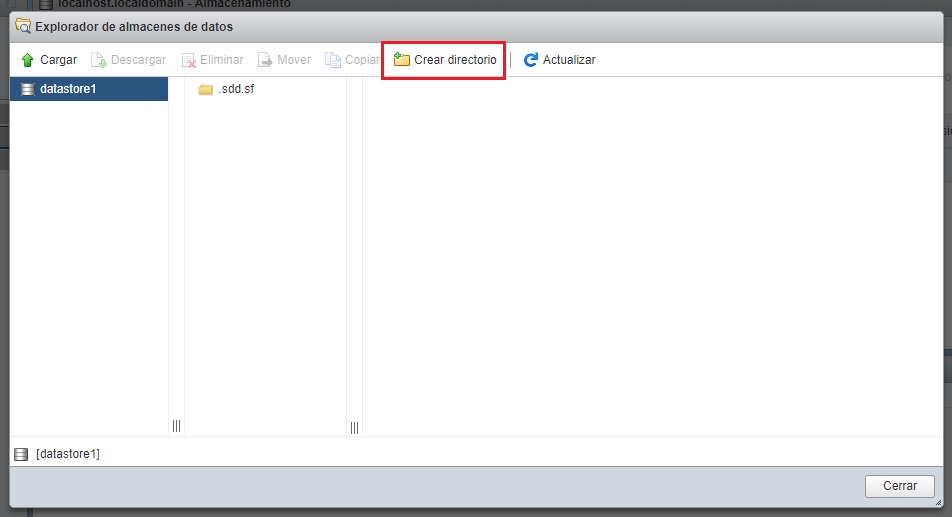Click the Descargar toolbar label
The height and width of the screenshot is (517, 952).
[x=138, y=60]
